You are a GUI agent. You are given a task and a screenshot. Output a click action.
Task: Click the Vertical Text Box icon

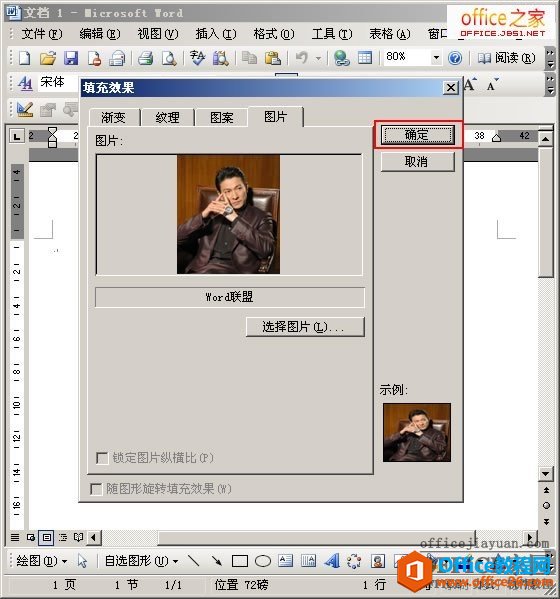308,561
